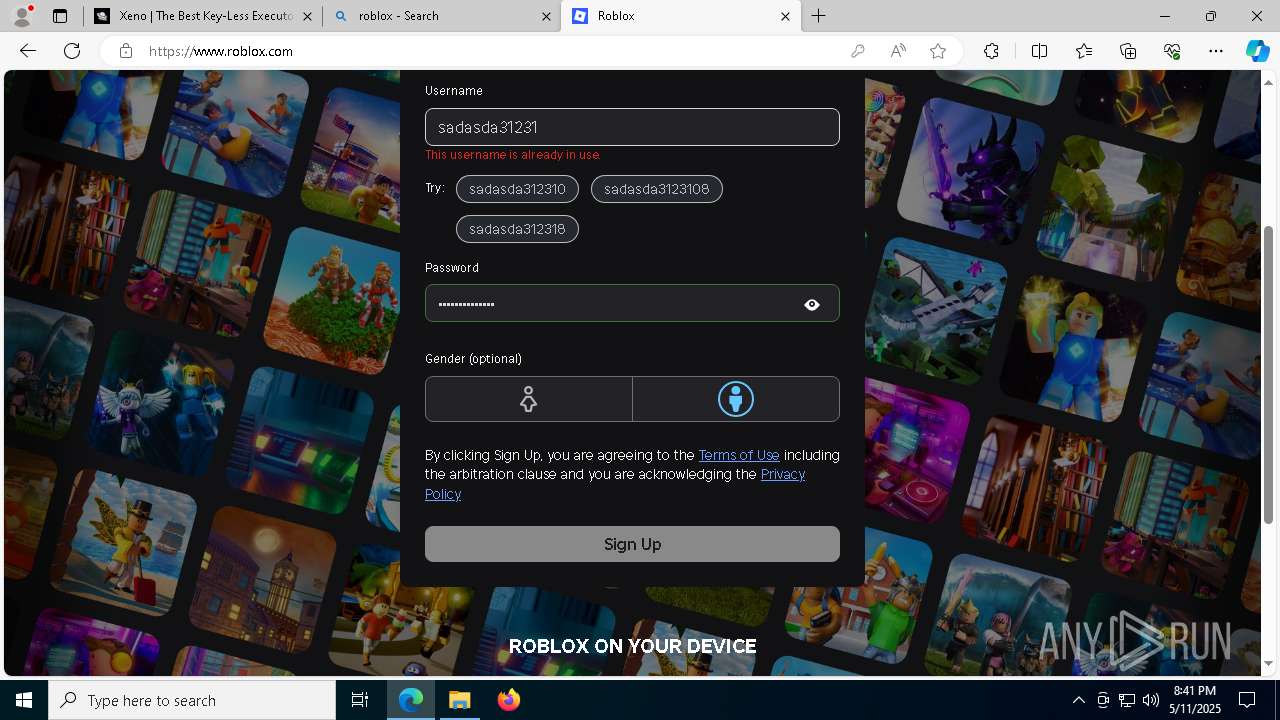Click the taskbar search box
This screenshot has width=1280, height=720.
point(192,700)
